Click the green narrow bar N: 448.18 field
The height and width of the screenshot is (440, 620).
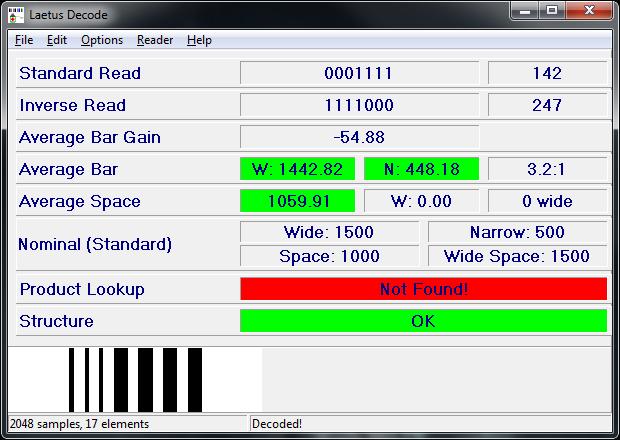point(421,169)
